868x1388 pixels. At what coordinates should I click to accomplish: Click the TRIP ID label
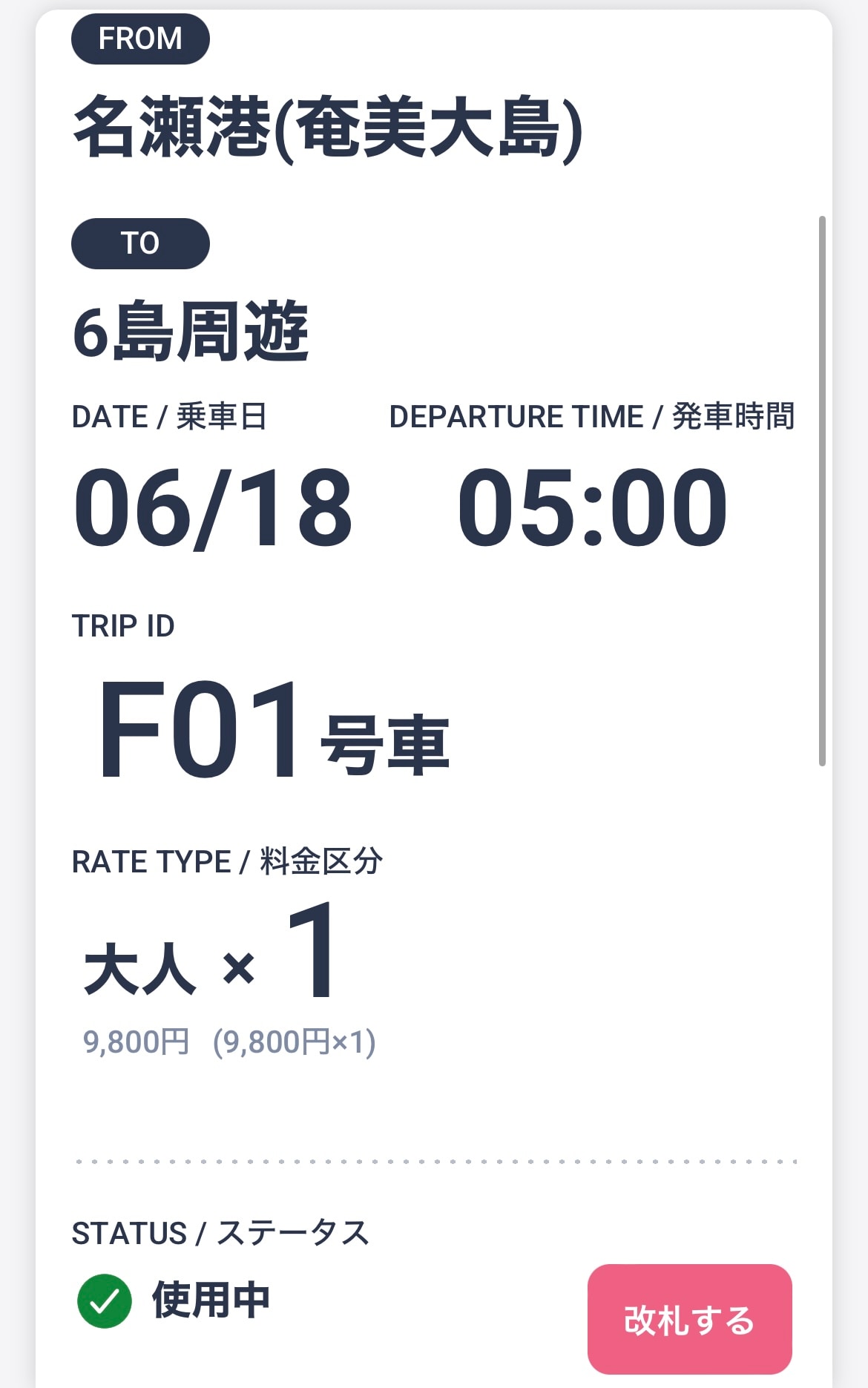(123, 626)
